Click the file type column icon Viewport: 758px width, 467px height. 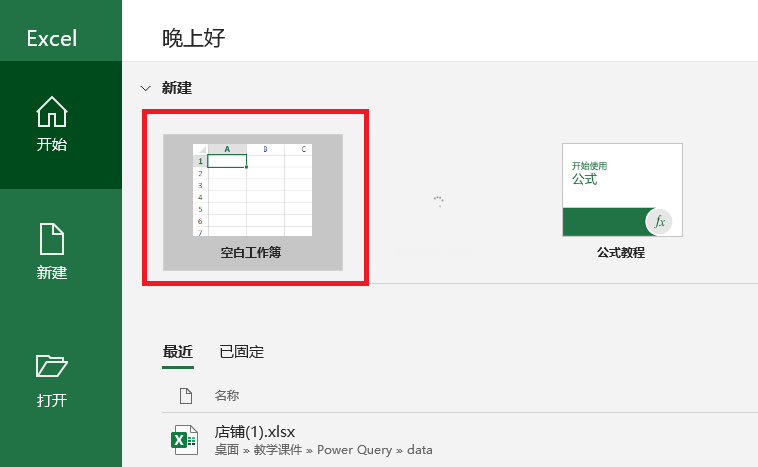(x=186, y=396)
